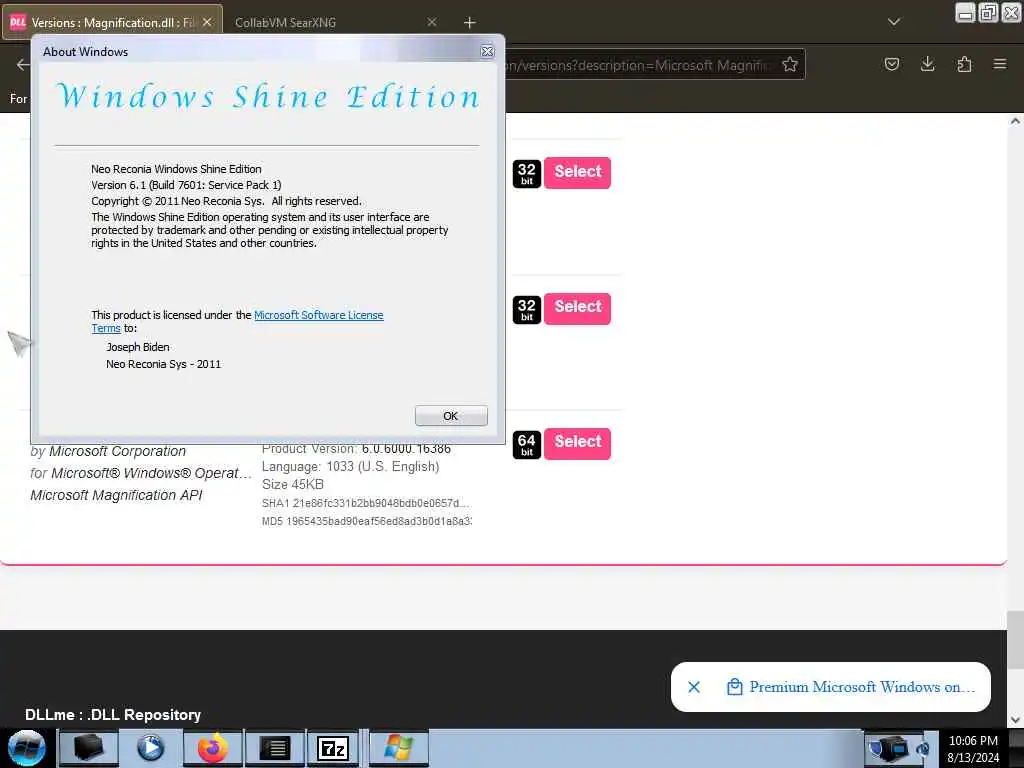Click the shopping bag icon in the ad

point(735,687)
